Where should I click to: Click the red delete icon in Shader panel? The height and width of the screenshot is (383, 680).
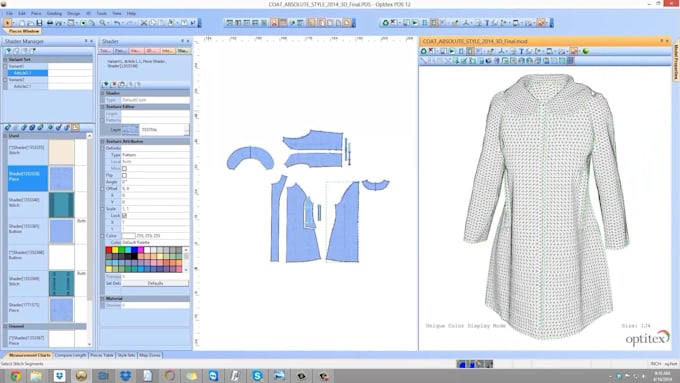(x=114, y=84)
